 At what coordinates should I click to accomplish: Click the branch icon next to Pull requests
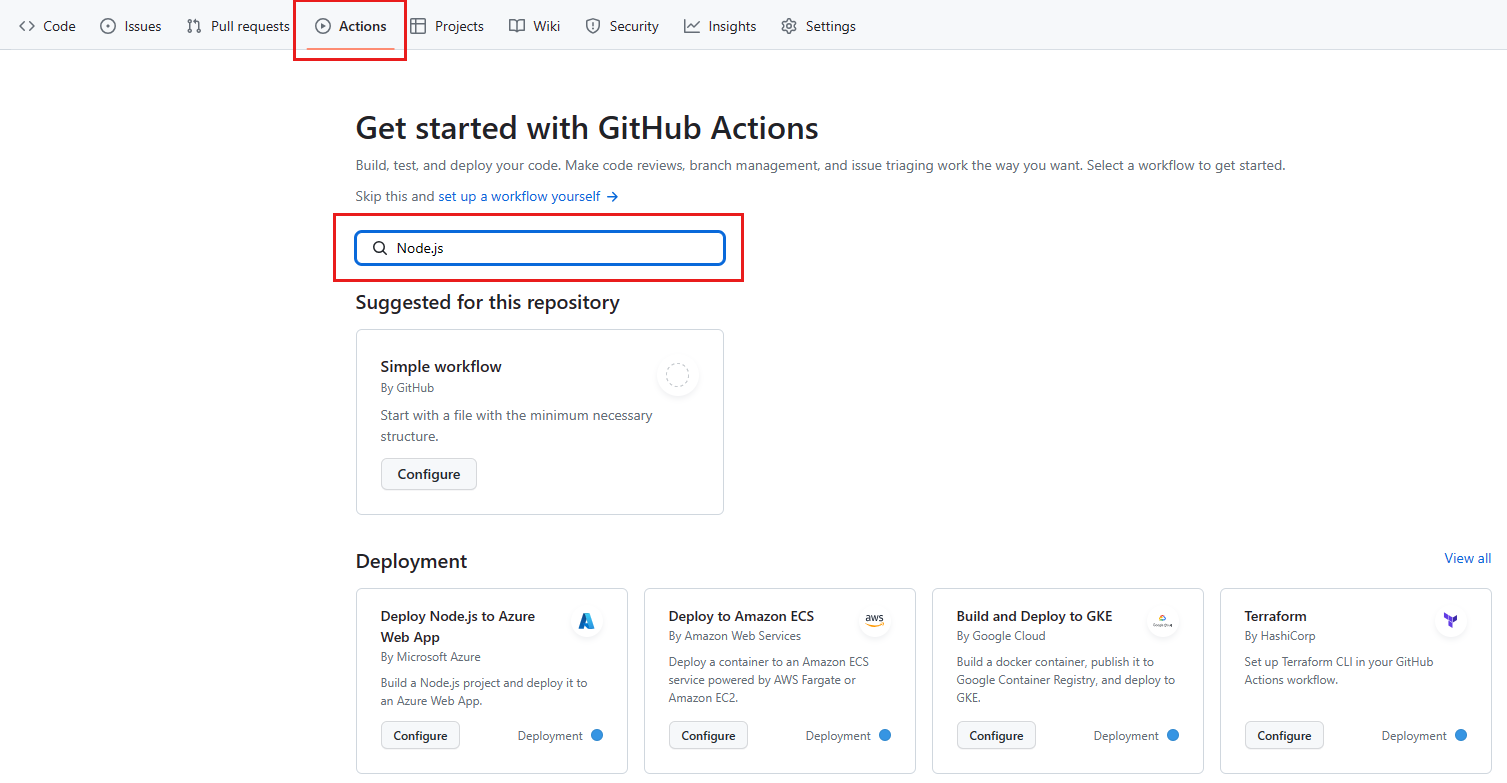(x=192, y=26)
